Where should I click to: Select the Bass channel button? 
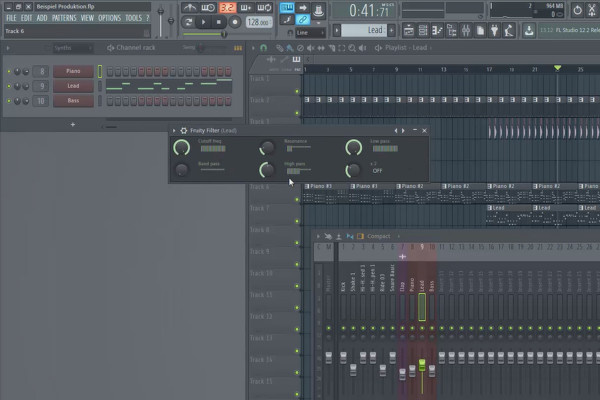[73, 101]
